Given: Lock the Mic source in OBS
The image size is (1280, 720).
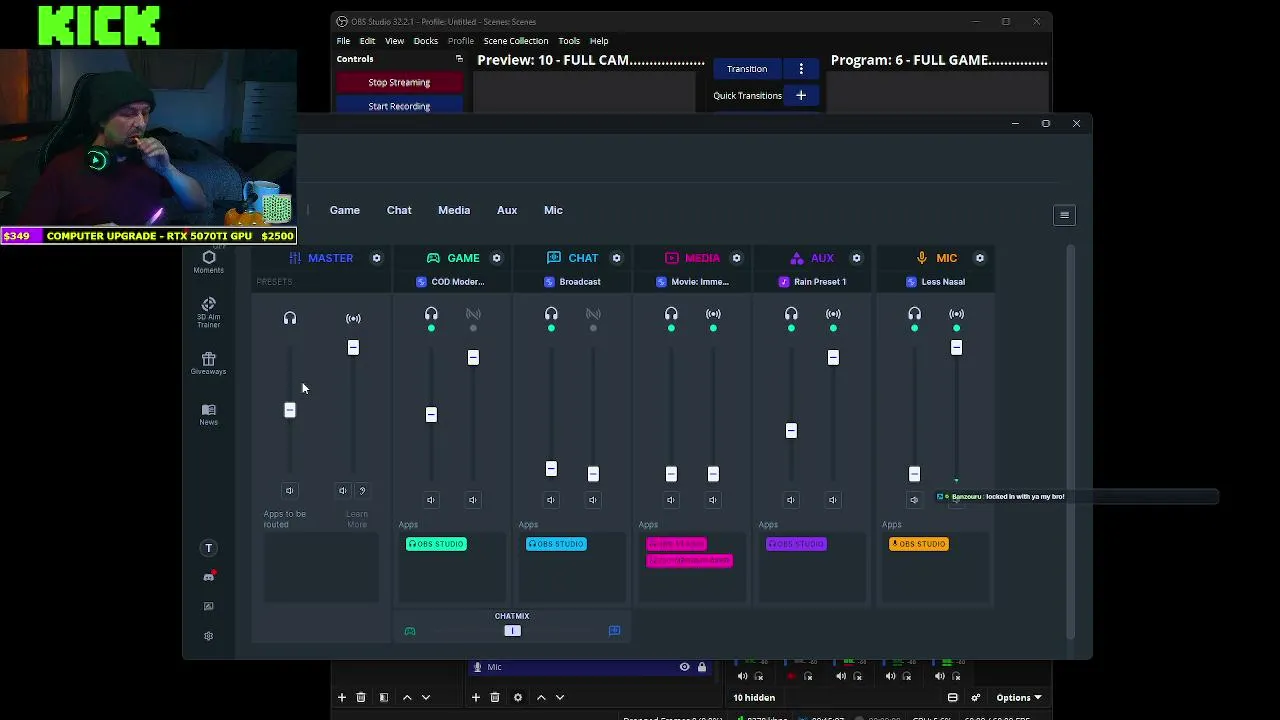Looking at the screenshot, I should 702,667.
